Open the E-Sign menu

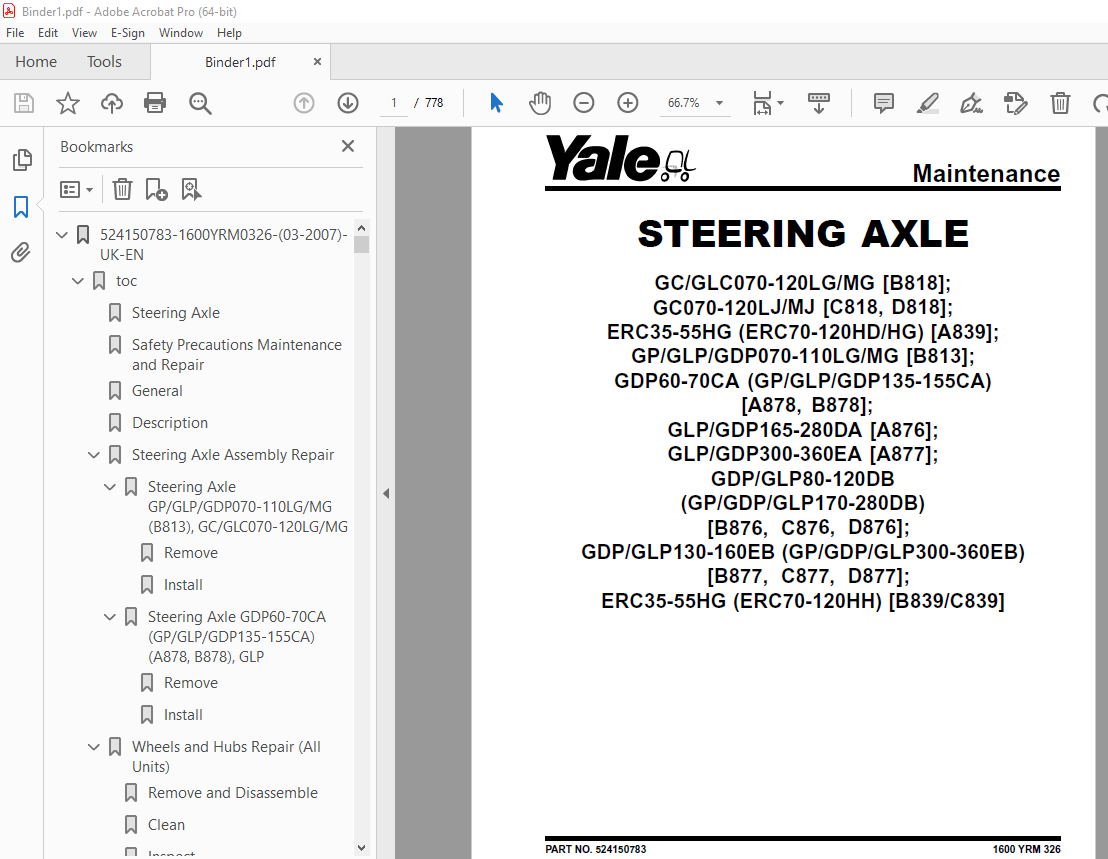128,32
